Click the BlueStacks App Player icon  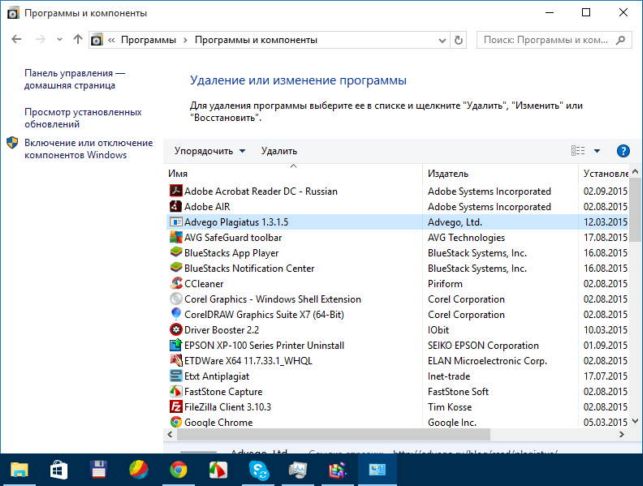176,252
